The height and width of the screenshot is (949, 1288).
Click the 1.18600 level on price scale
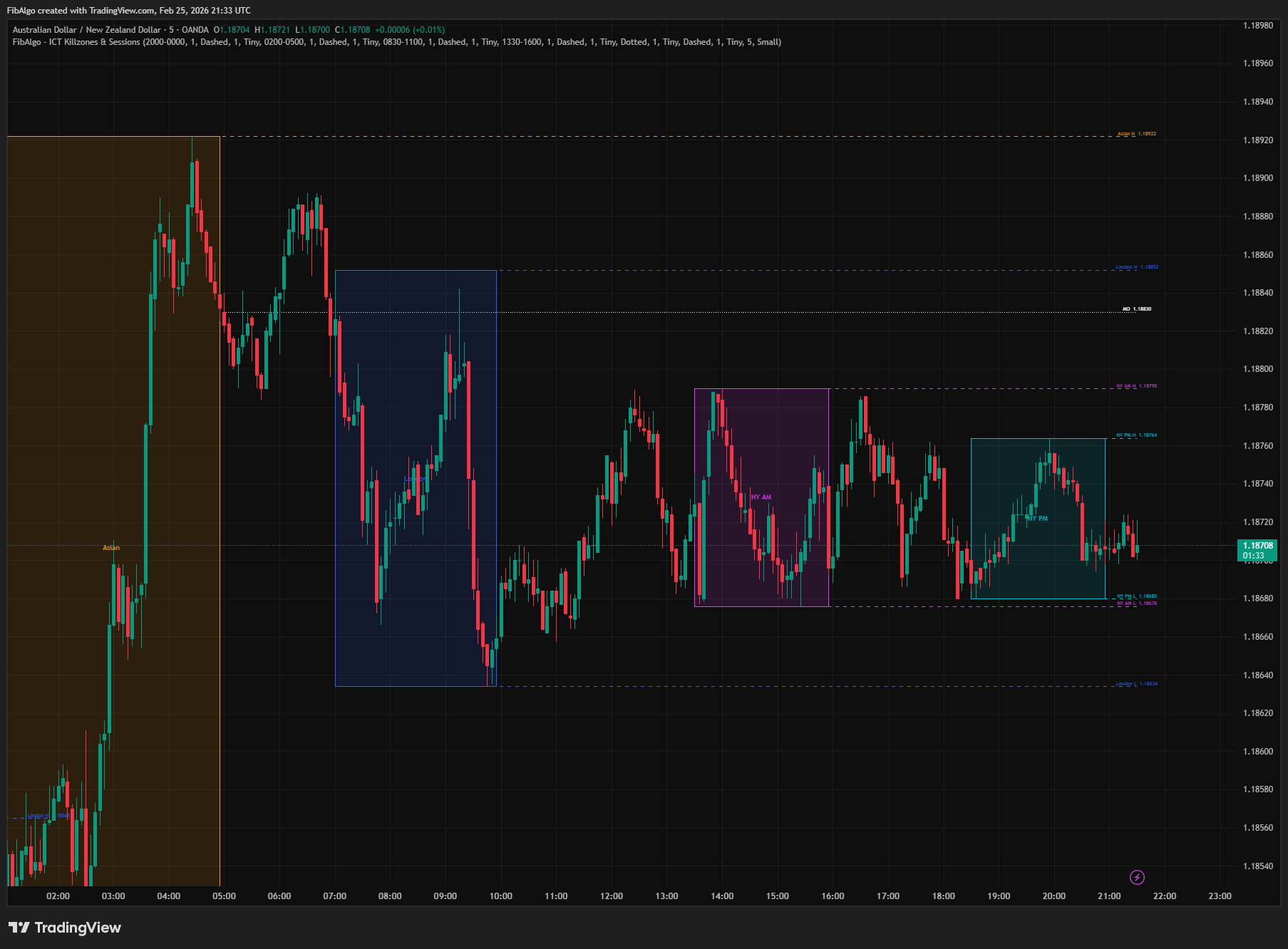pyautogui.click(x=1257, y=752)
